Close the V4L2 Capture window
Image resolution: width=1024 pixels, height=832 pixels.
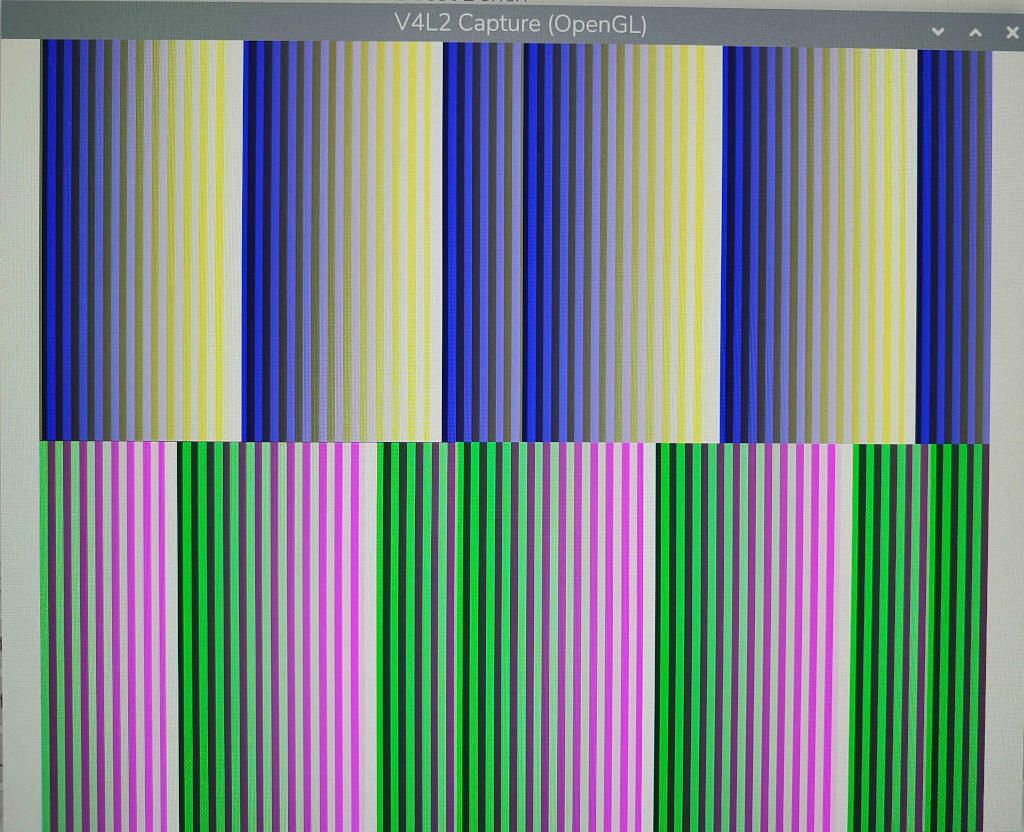(x=1012, y=32)
